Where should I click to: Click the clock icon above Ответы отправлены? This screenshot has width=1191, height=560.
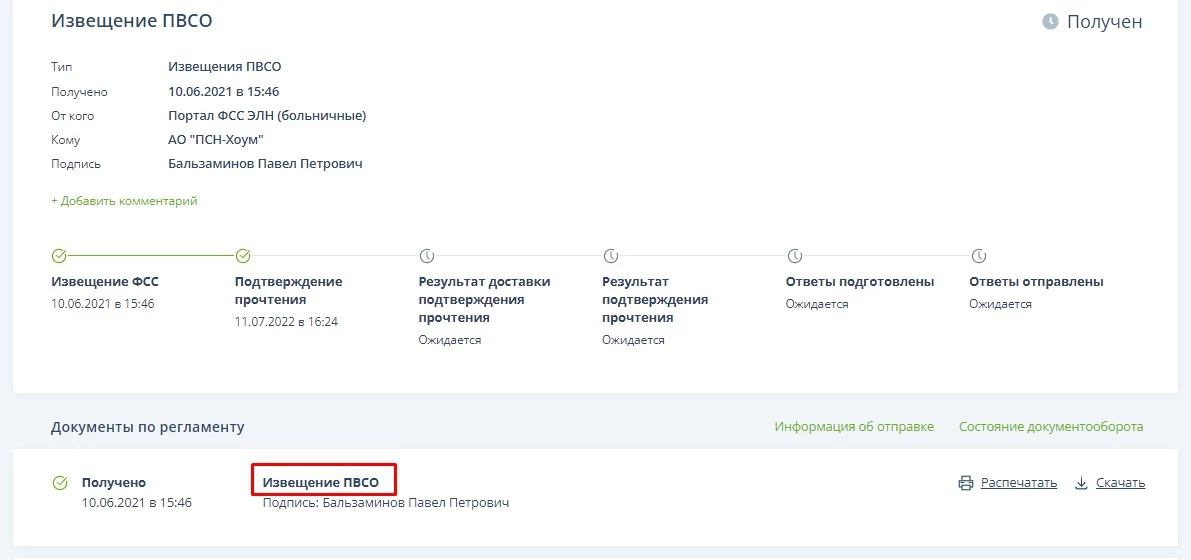click(x=978, y=256)
